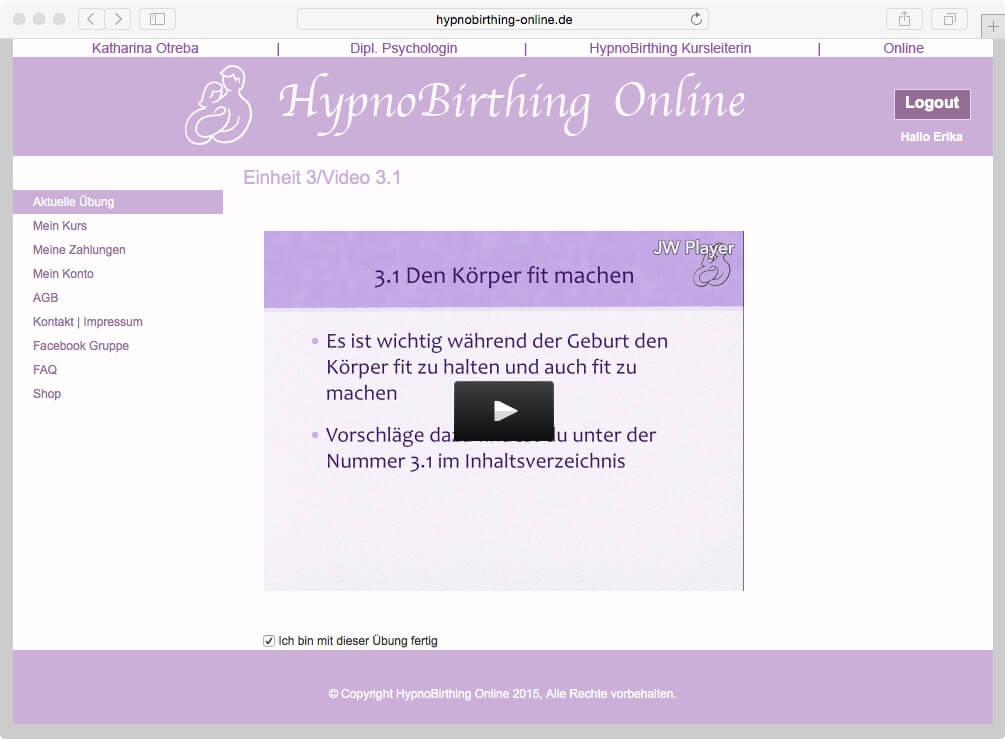Click the Safari back arrow button
This screenshot has width=1005, height=739.
[x=91, y=19]
